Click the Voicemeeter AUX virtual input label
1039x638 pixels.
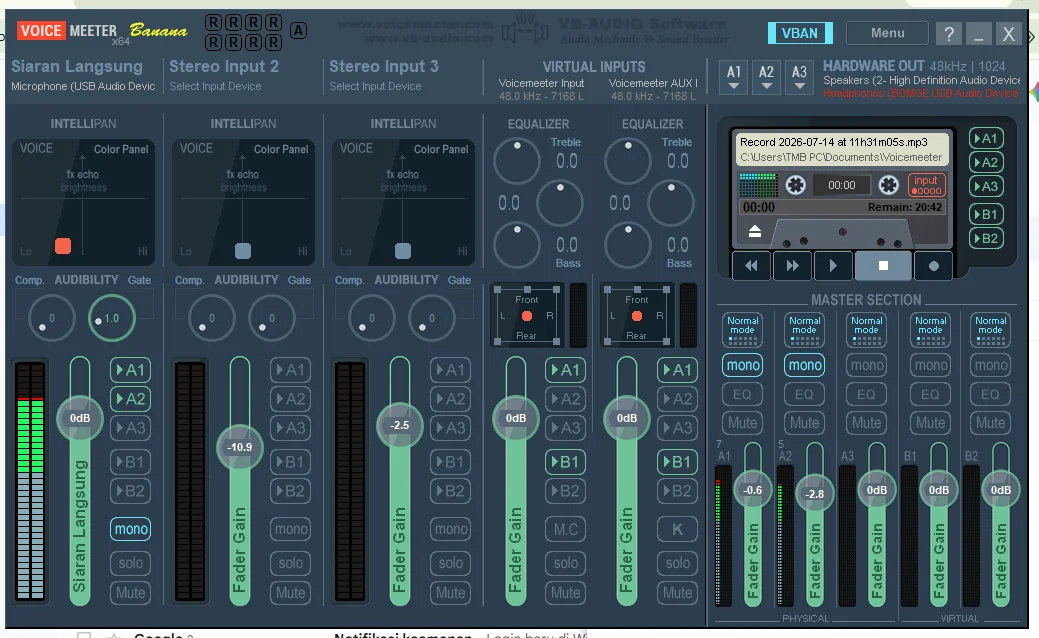tap(653, 83)
